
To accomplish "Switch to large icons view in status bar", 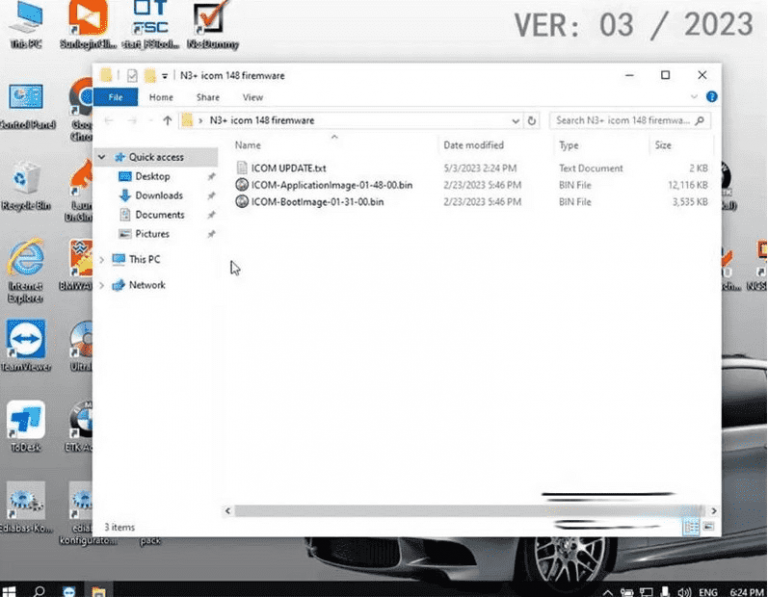I will (709, 526).
